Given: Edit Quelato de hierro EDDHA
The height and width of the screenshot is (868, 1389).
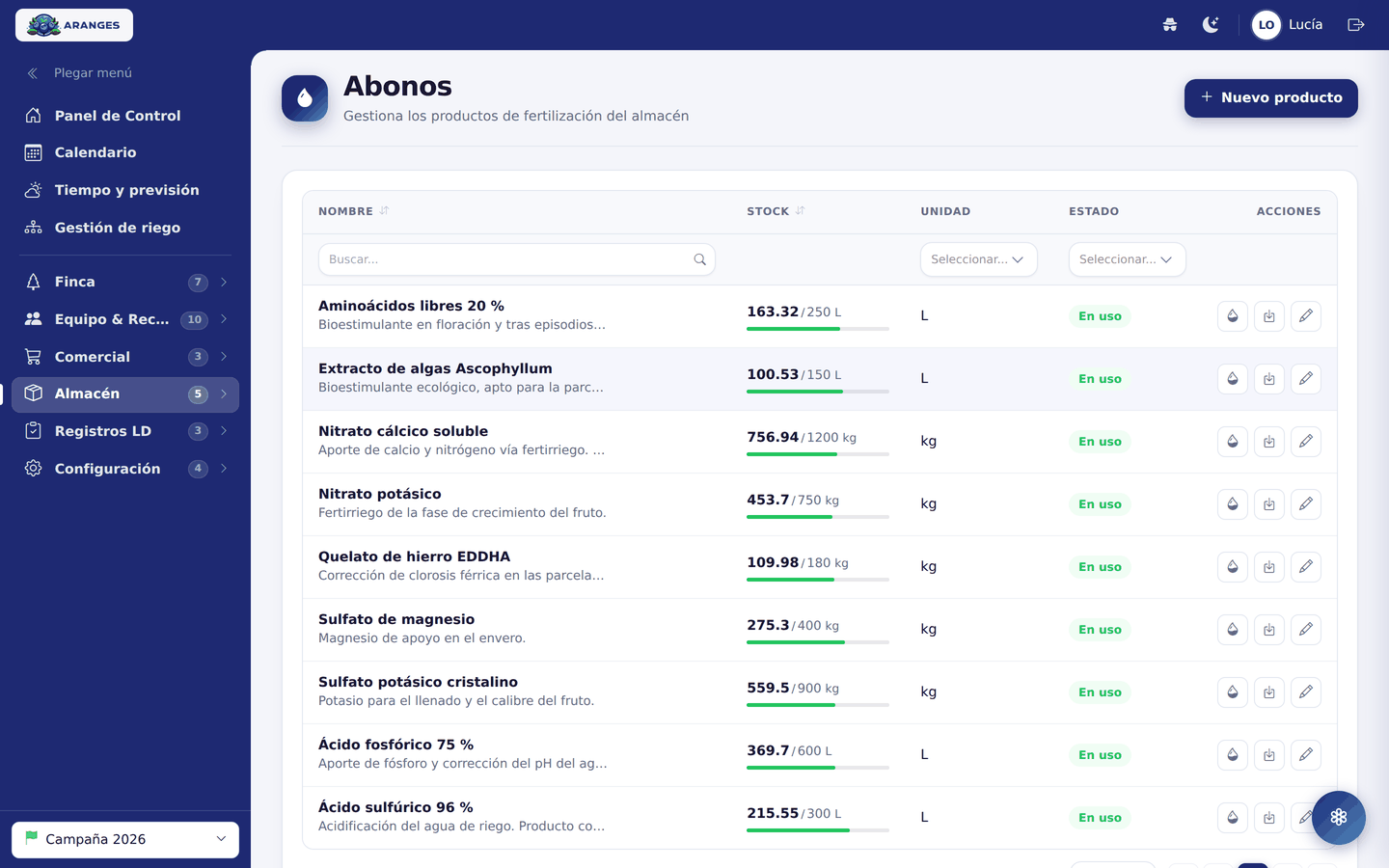Looking at the screenshot, I should (x=1306, y=567).
